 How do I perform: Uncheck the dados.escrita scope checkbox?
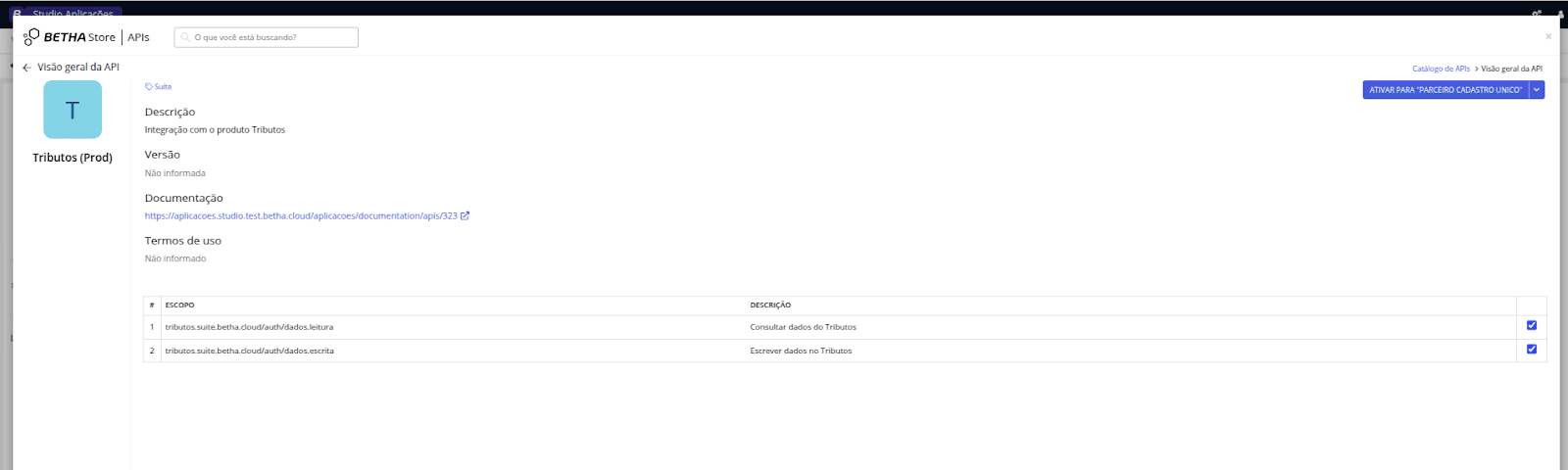[1532, 350]
